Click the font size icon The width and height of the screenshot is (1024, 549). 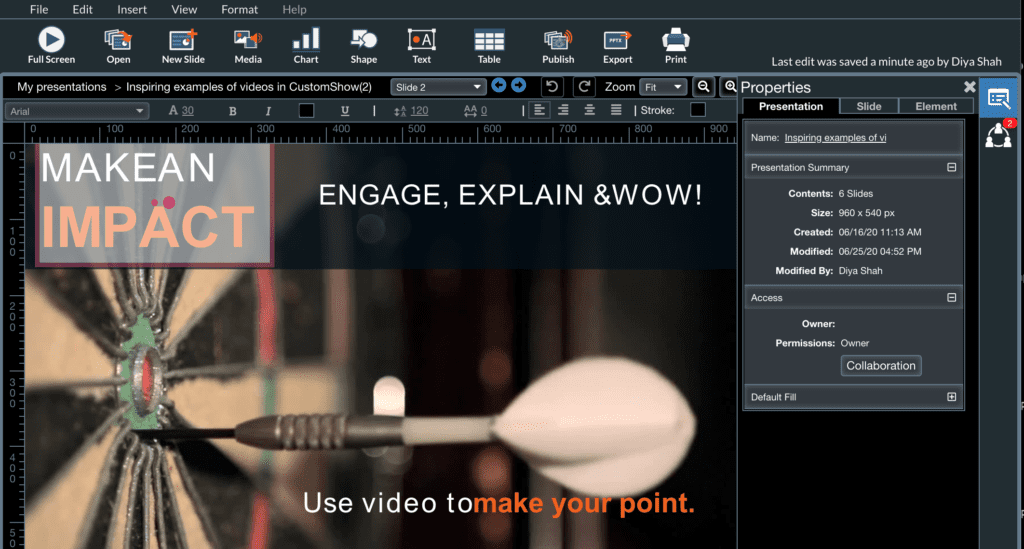coord(172,110)
